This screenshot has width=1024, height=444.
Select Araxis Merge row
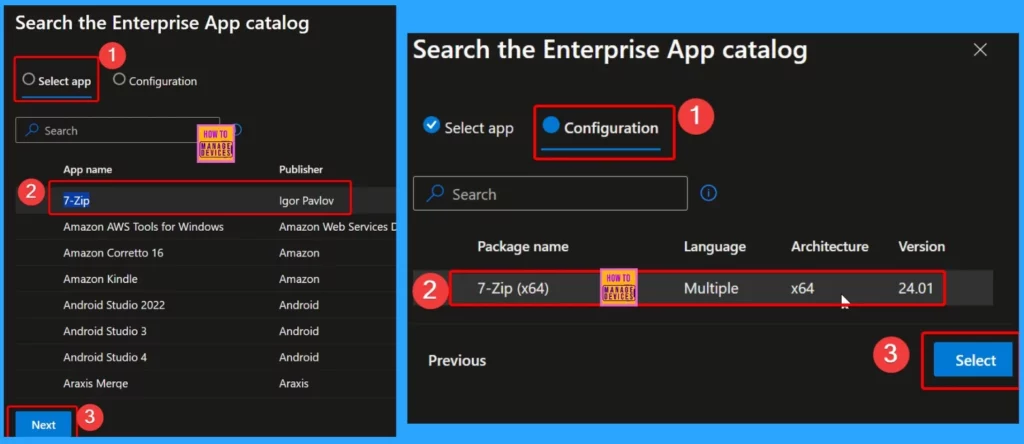pos(206,383)
